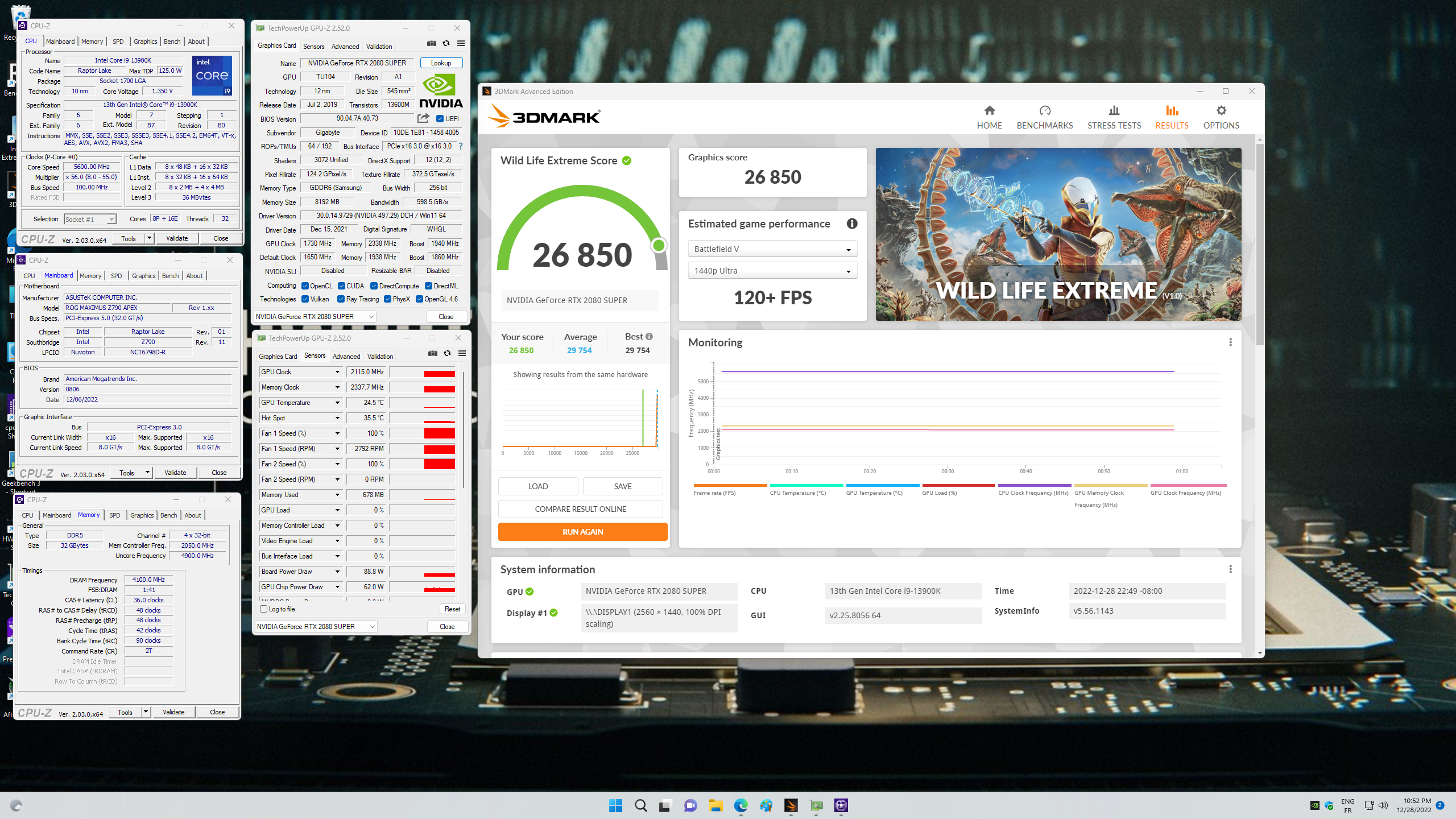This screenshot has height=819, width=1456.
Task: Open the 3DMark HOME section
Action: point(989,117)
